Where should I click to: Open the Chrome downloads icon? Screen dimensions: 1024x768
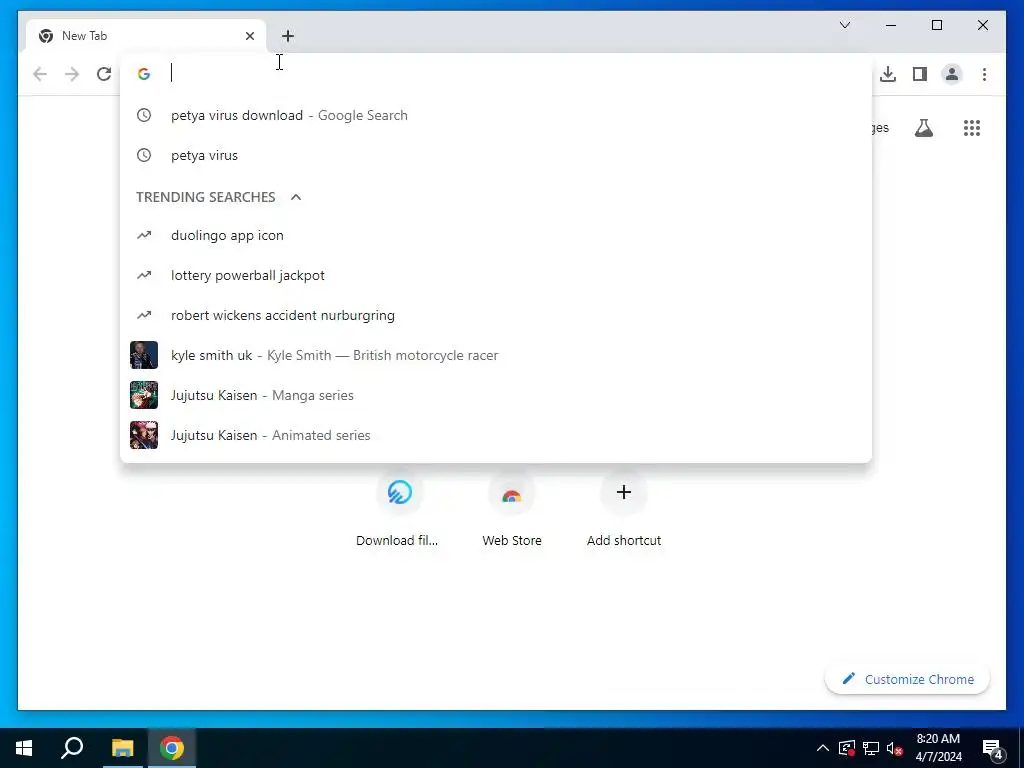tap(888, 74)
